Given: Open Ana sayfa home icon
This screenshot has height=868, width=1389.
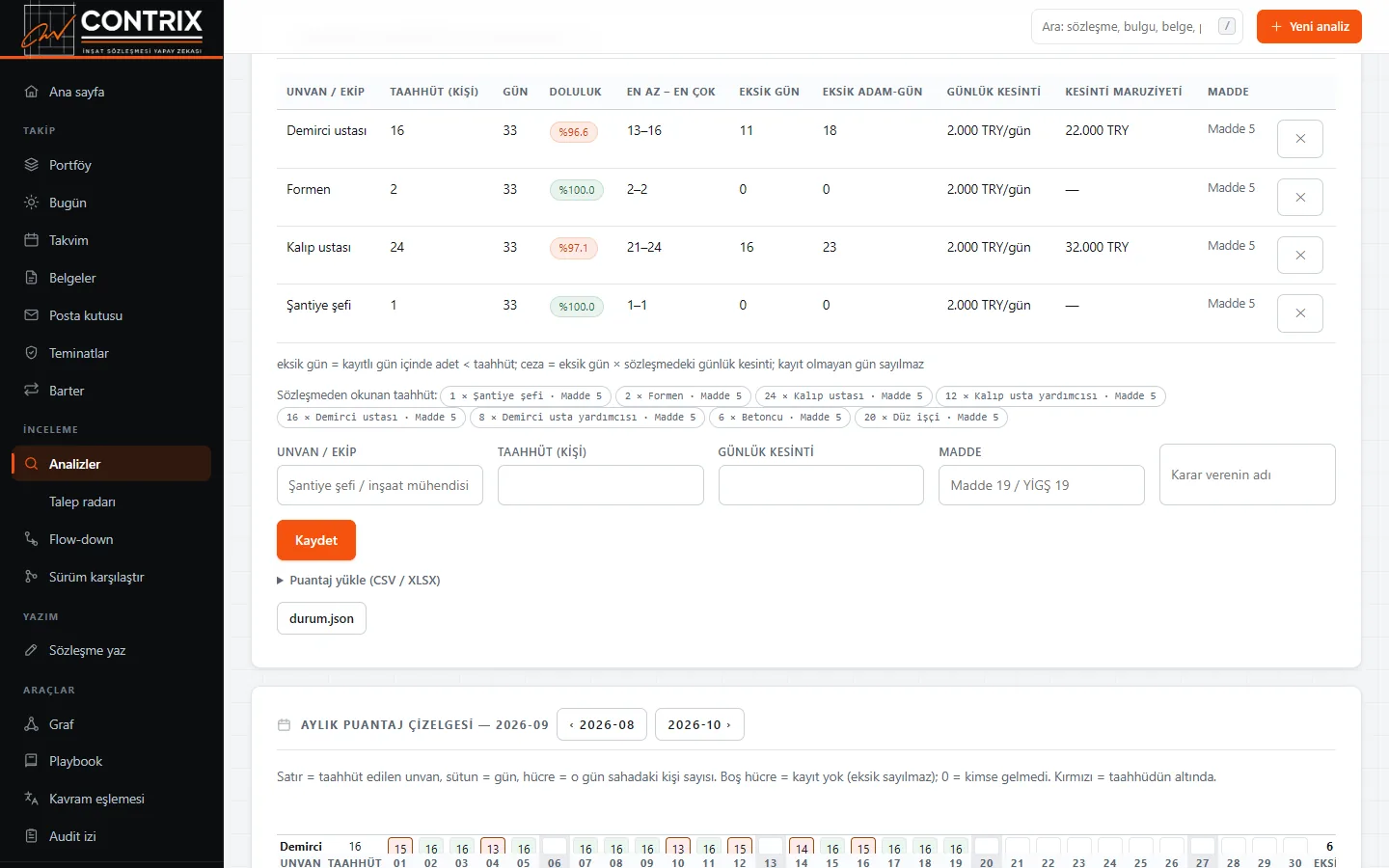Looking at the screenshot, I should click(x=31, y=92).
